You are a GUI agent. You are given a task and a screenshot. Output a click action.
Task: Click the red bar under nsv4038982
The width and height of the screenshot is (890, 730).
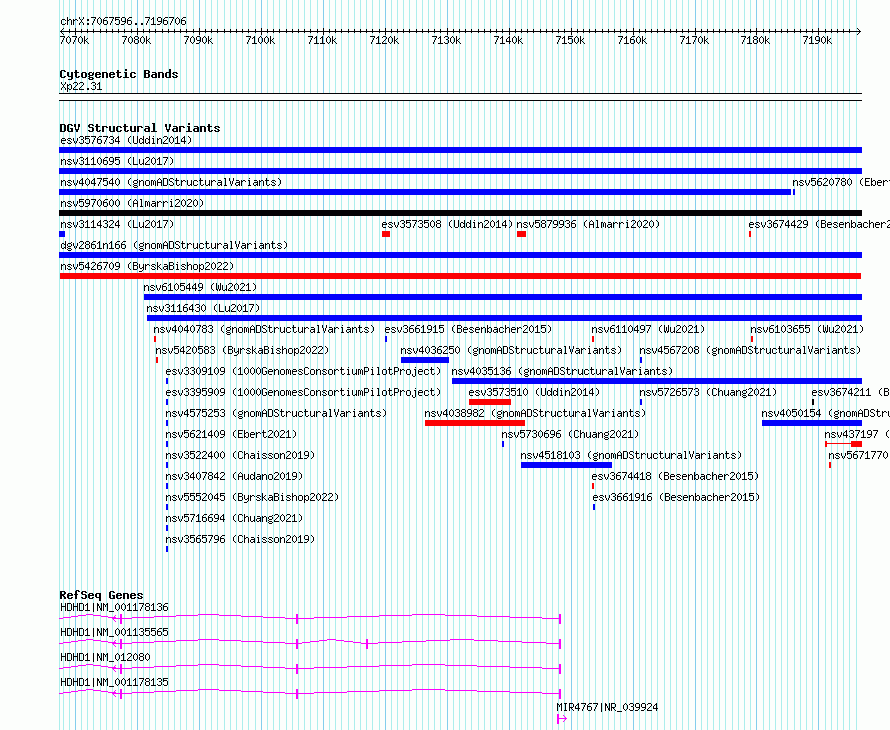click(475, 423)
